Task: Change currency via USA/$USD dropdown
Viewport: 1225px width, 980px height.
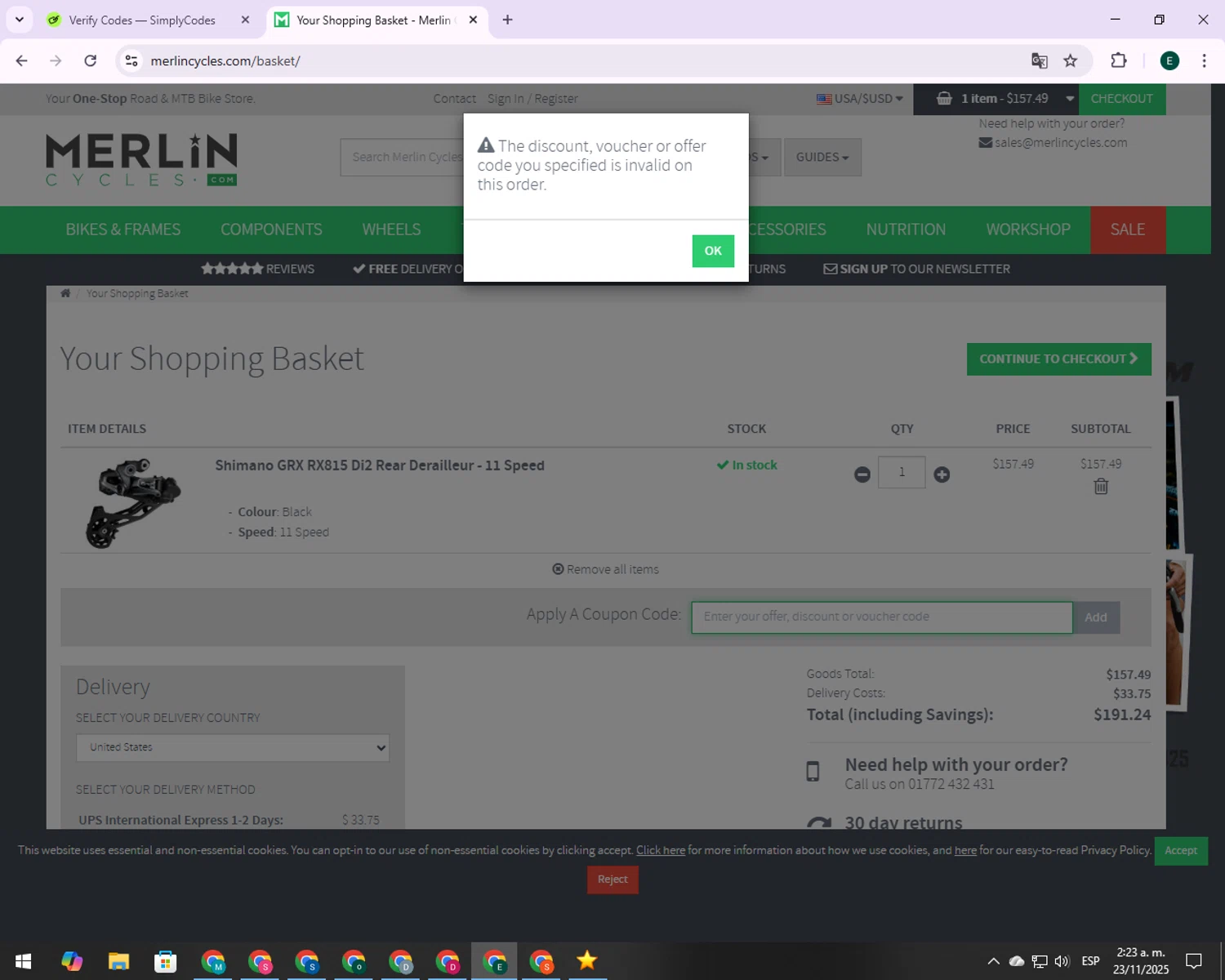Action: coord(860,99)
